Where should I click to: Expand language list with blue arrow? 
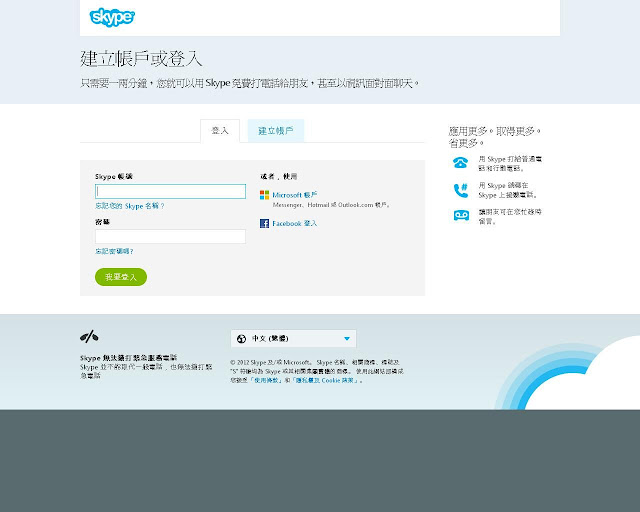[347, 338]
